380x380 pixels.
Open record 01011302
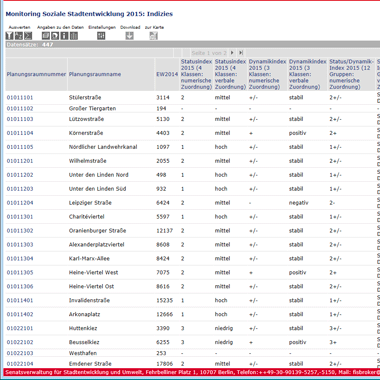click(20, 231)
